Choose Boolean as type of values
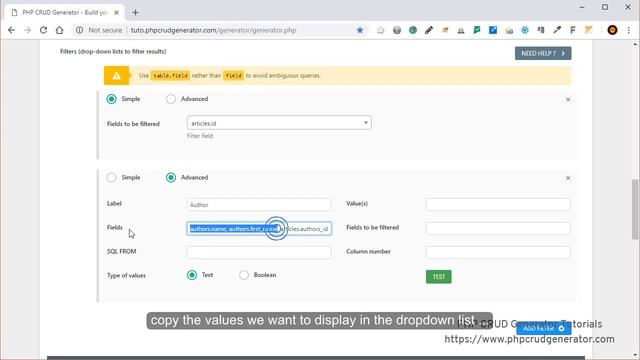The width and height of the screenshot is (640, 360). coord(244,275)
